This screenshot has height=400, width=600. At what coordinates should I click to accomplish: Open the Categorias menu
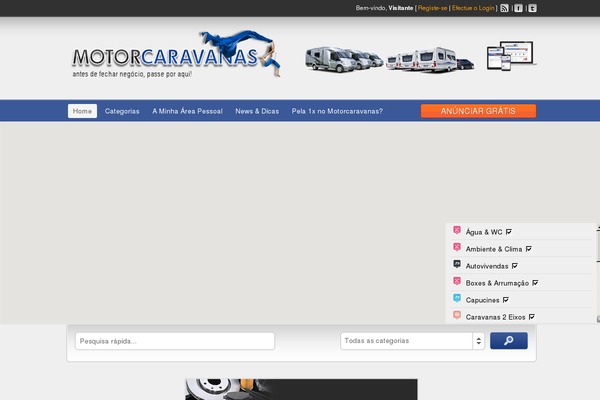tap(122, 111)
